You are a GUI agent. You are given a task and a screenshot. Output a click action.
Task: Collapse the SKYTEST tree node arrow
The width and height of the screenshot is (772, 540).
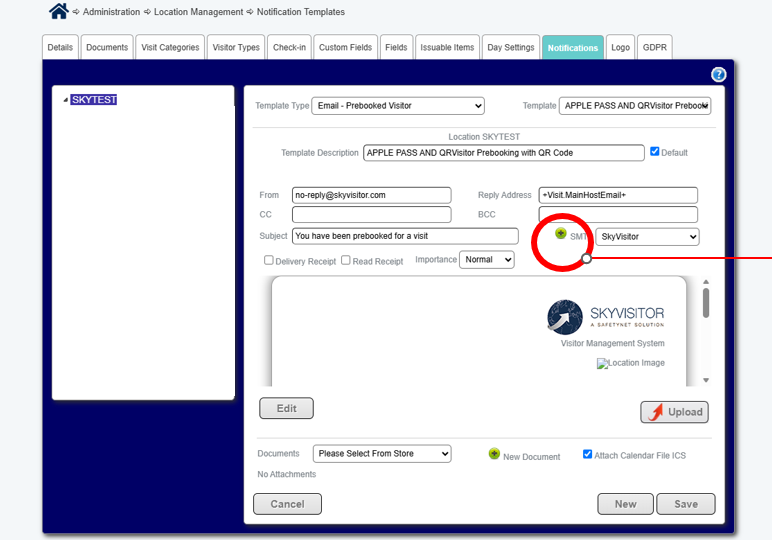click(65, 100)
